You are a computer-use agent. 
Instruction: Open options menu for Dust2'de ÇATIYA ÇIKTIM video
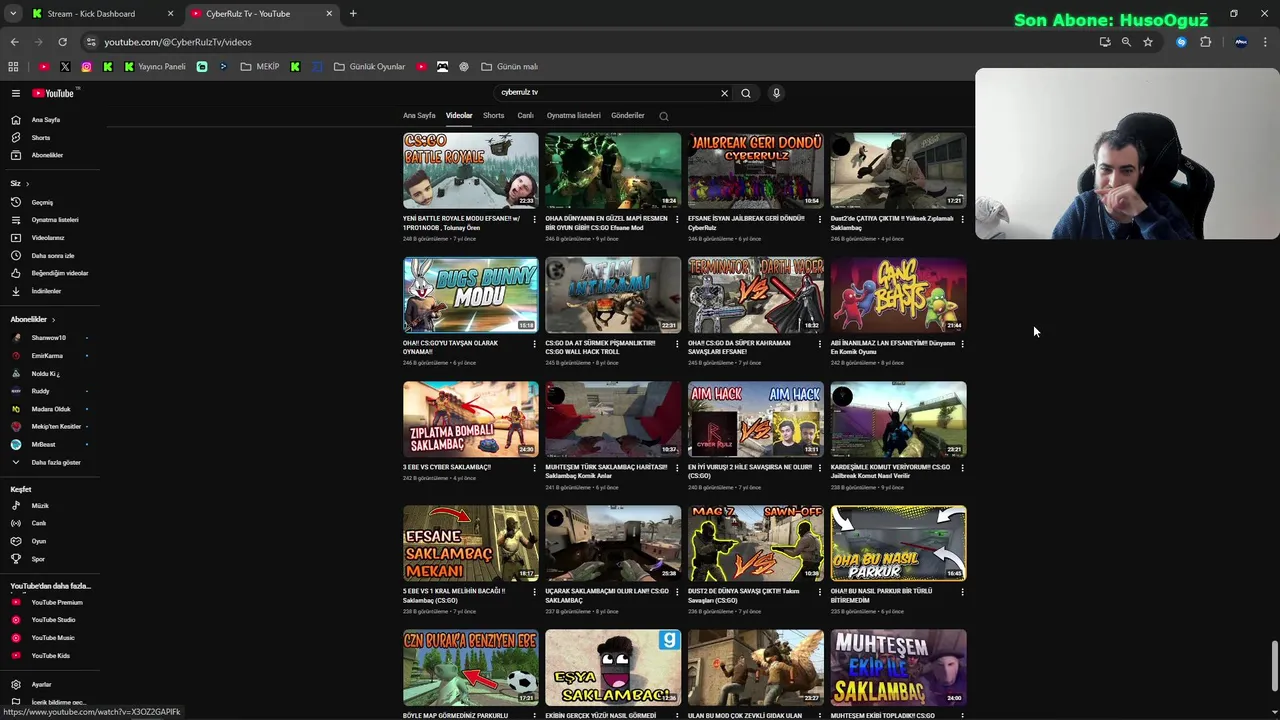pos(962,219)
